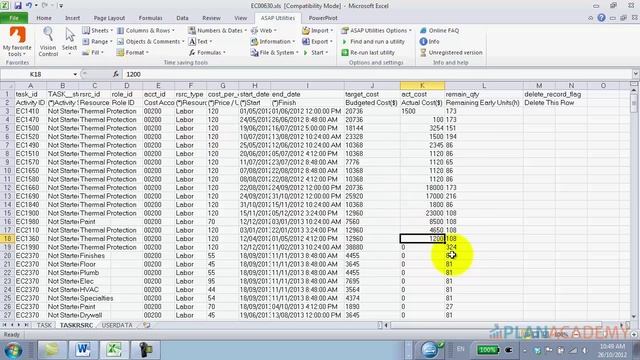Open Columns & Rows utilities menu
Viewport: 640px width, 360px height.
146,31
